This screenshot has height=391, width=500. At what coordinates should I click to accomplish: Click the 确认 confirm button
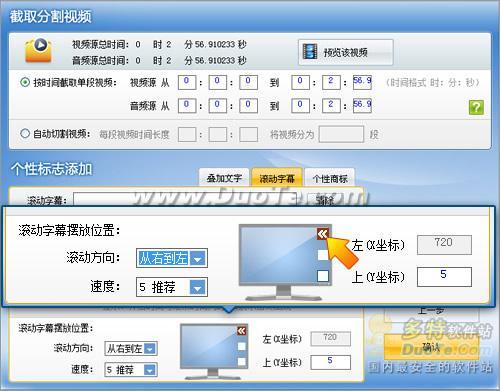point(432,347)
